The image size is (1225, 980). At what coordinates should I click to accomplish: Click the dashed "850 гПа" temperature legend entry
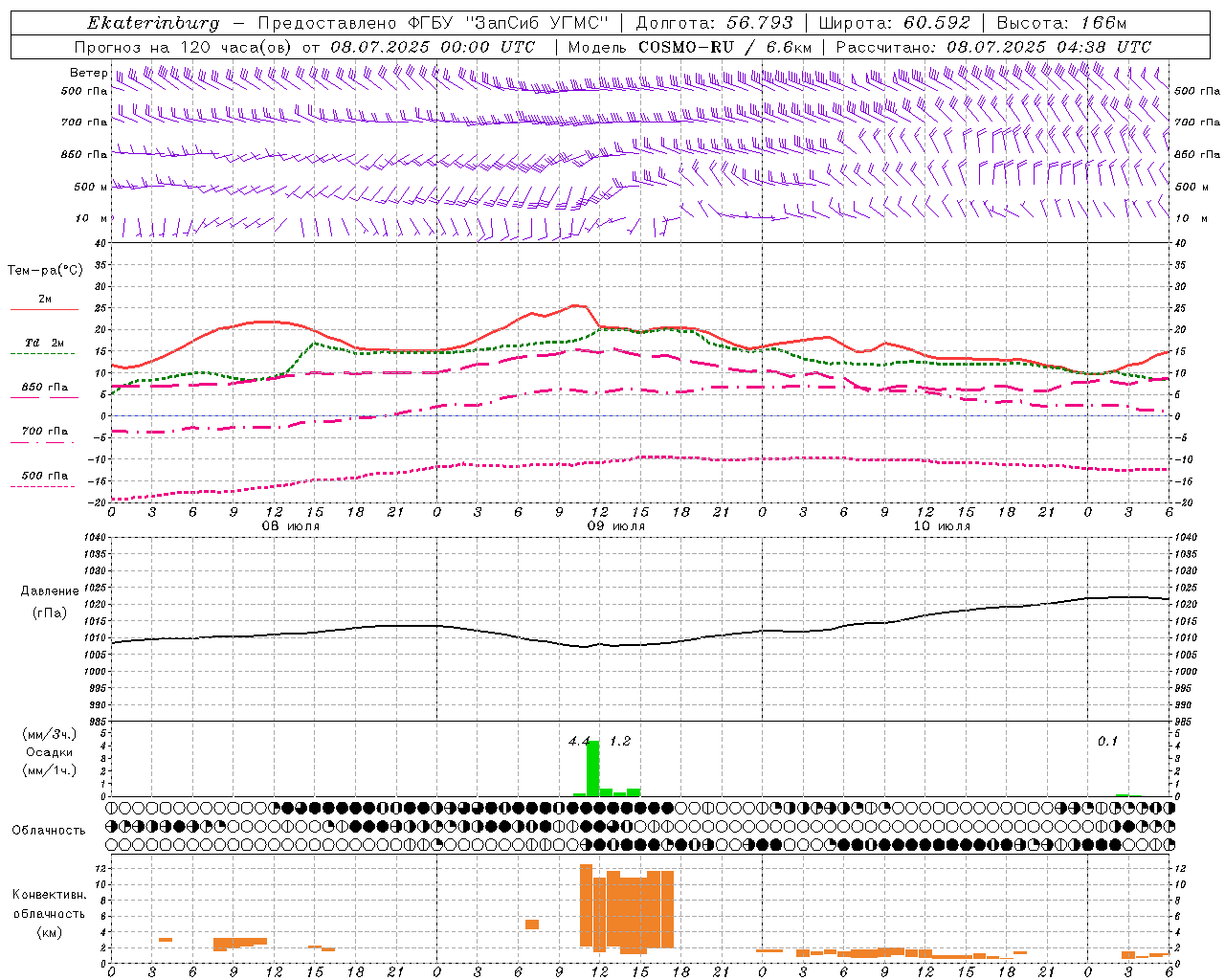coord(45,391)
